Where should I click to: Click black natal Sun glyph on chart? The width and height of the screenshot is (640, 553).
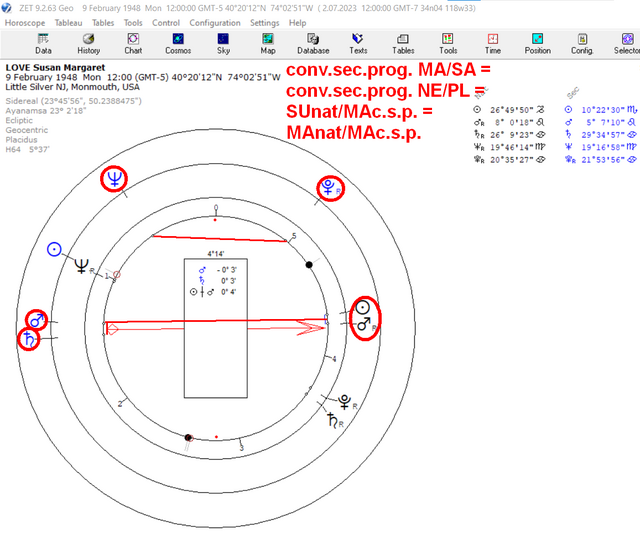pyautogui.click(x=363, y=307)
